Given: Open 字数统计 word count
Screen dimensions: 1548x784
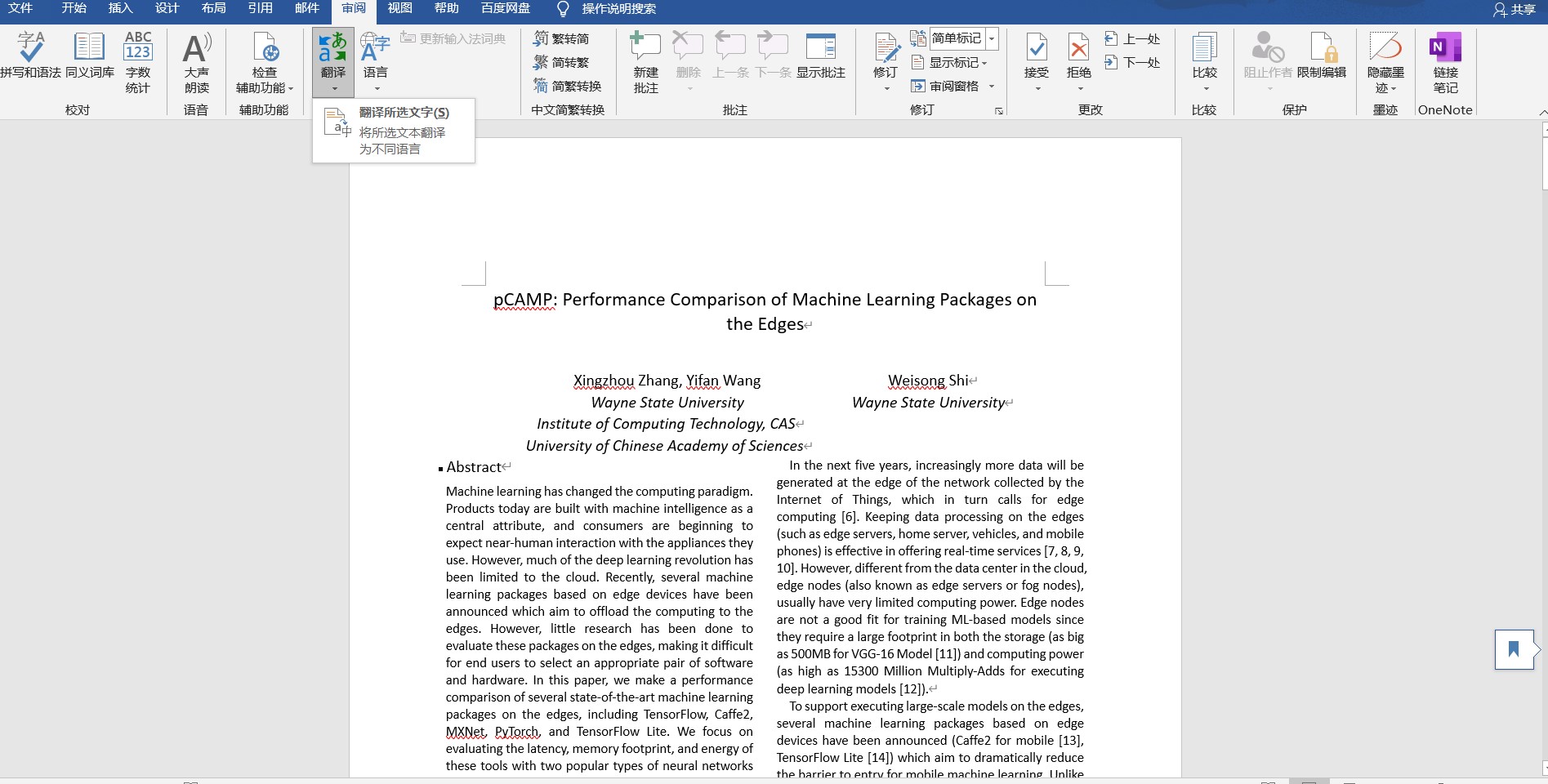Looking at the screenshot, I should [x=137, y=62].
